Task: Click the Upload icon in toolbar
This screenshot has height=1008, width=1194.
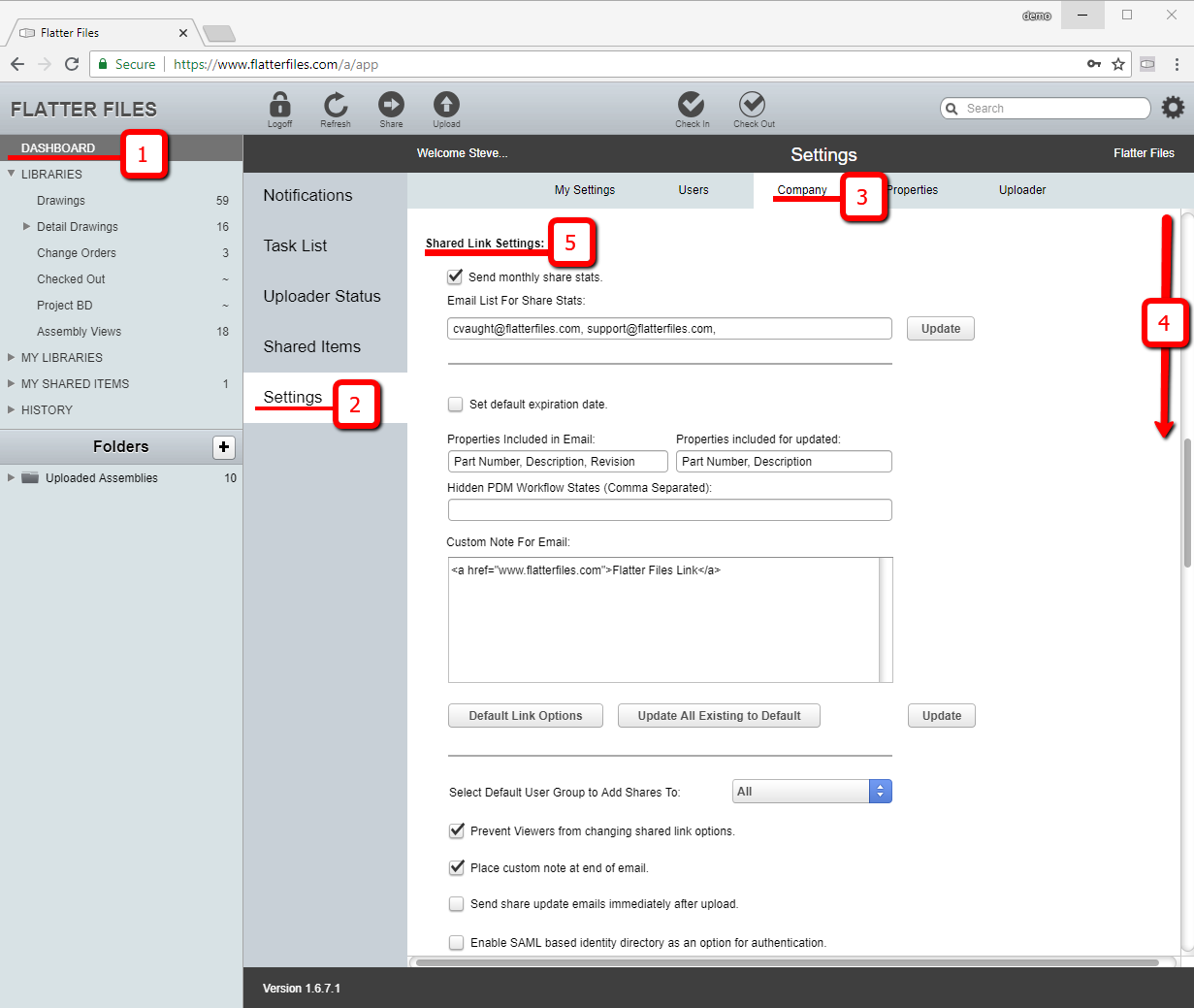Action: 446,105
